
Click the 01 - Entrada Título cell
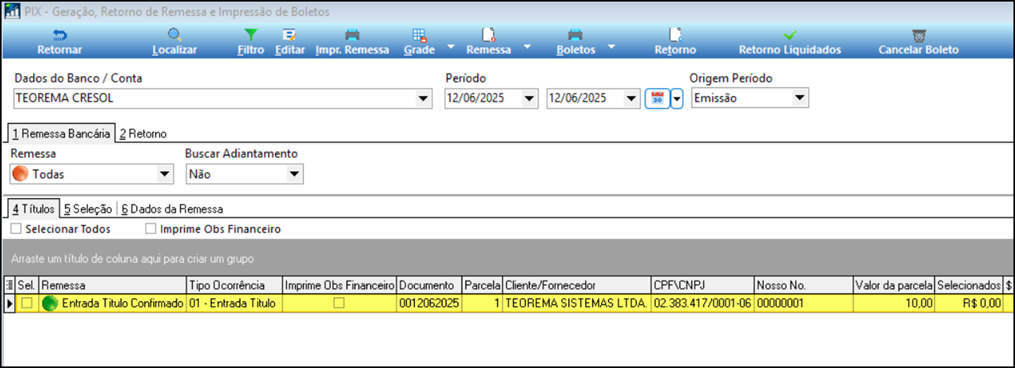click(x=234, y=303)
